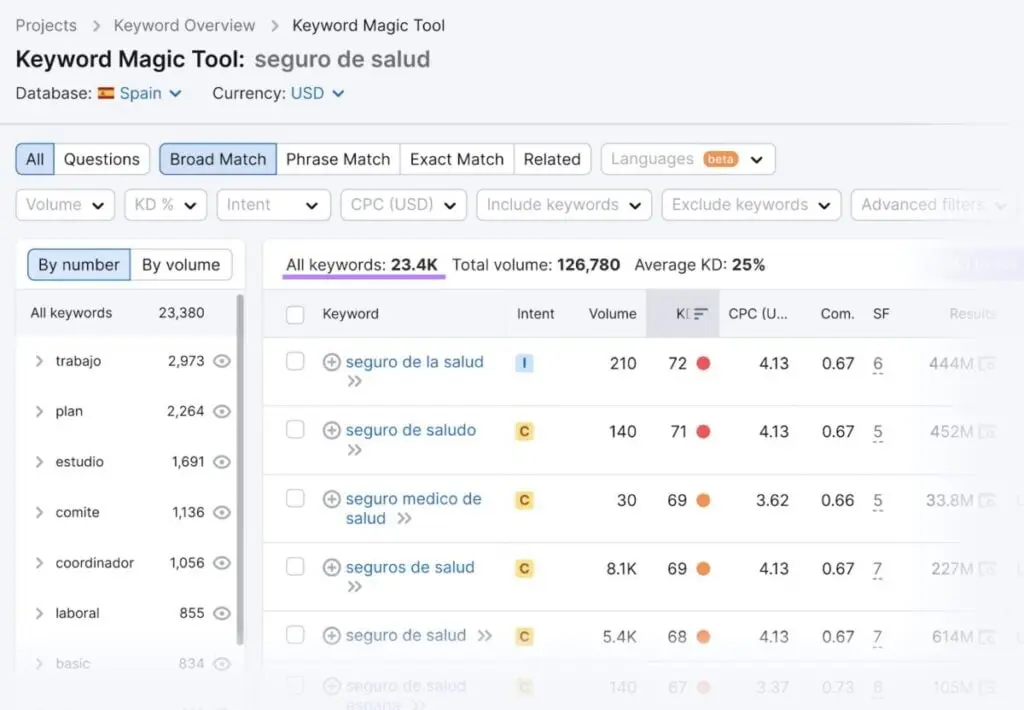Switch to Related tab
Screen dimensions: 1024x710
552,159
